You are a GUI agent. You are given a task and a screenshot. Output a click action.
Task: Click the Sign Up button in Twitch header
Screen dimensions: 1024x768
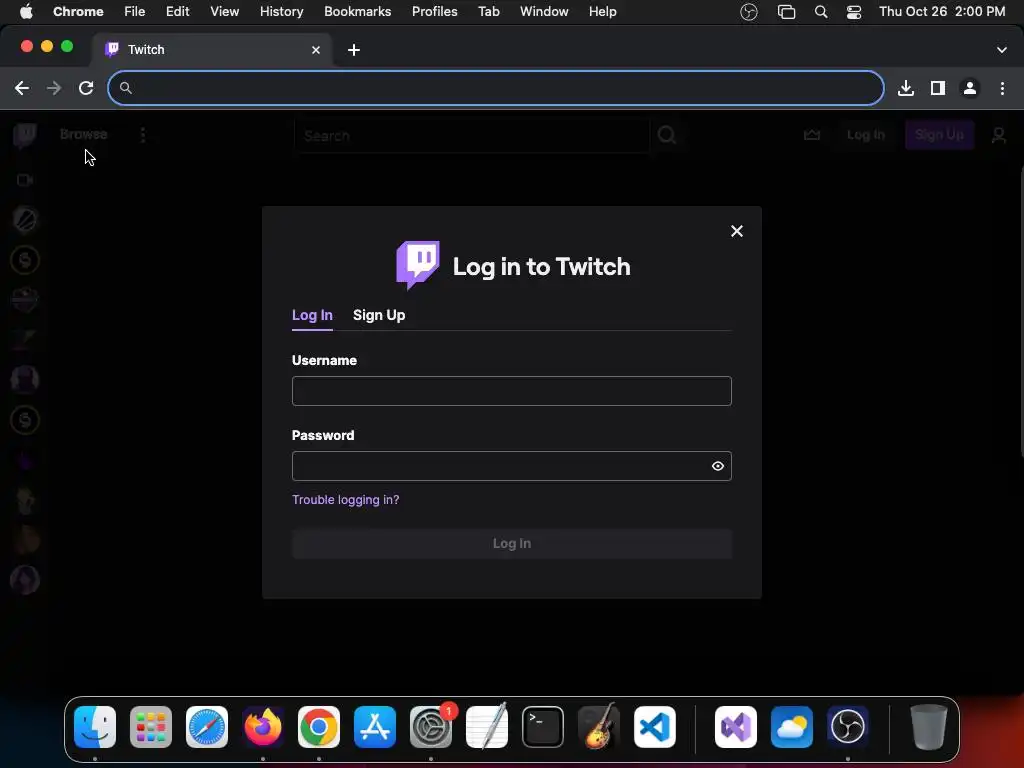[939, 135]
